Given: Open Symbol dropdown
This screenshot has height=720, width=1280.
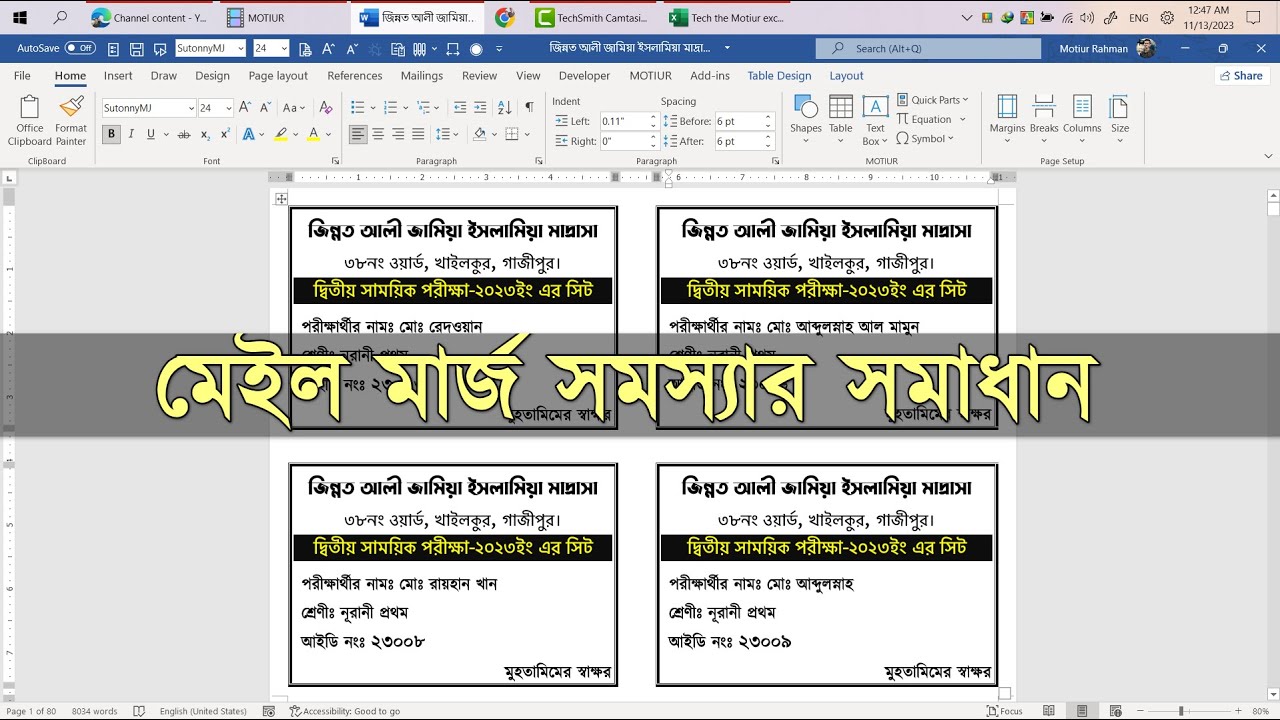Looking at the screenshot, I should 925,138.
